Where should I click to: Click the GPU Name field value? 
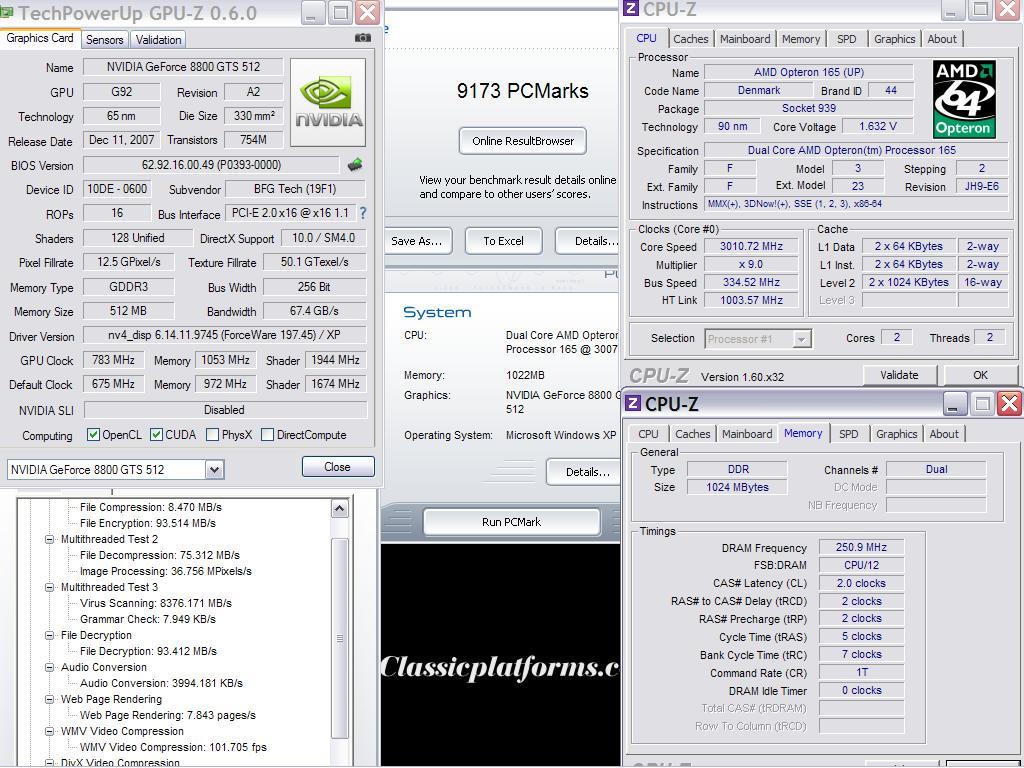184,67
